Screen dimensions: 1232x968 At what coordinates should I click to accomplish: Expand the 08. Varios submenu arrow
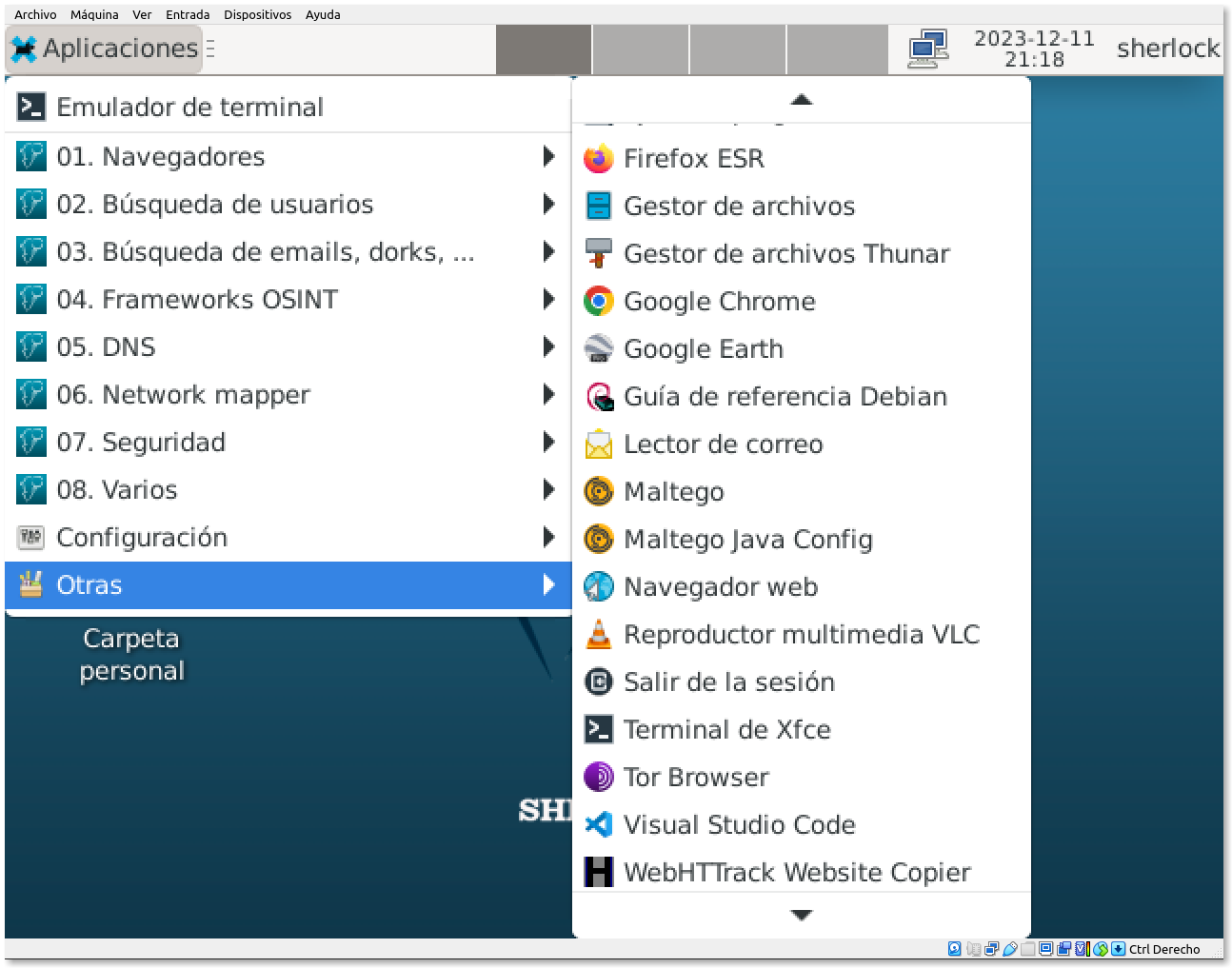coord(548,489)
